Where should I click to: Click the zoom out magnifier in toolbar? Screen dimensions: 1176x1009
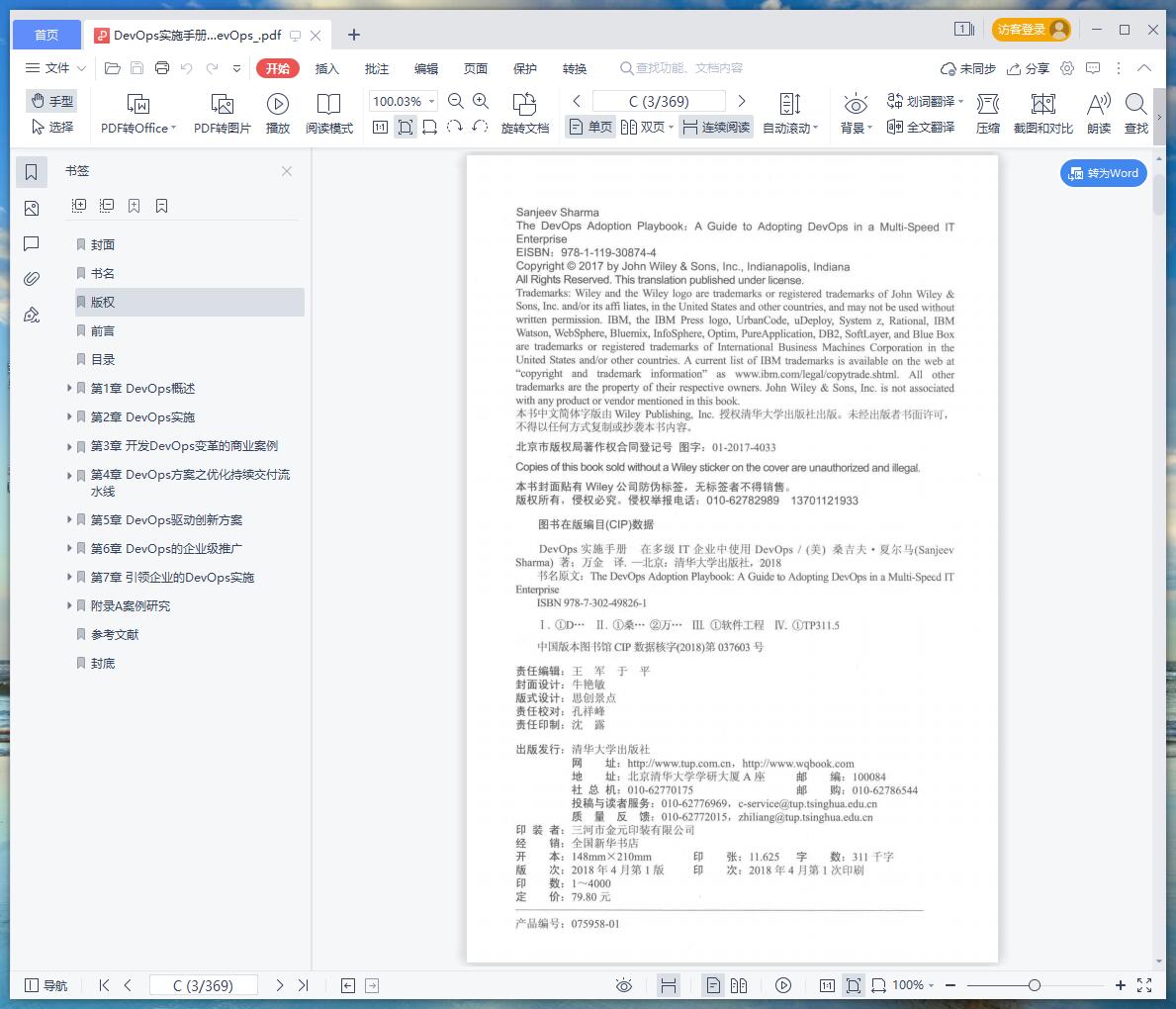(455, 101)
